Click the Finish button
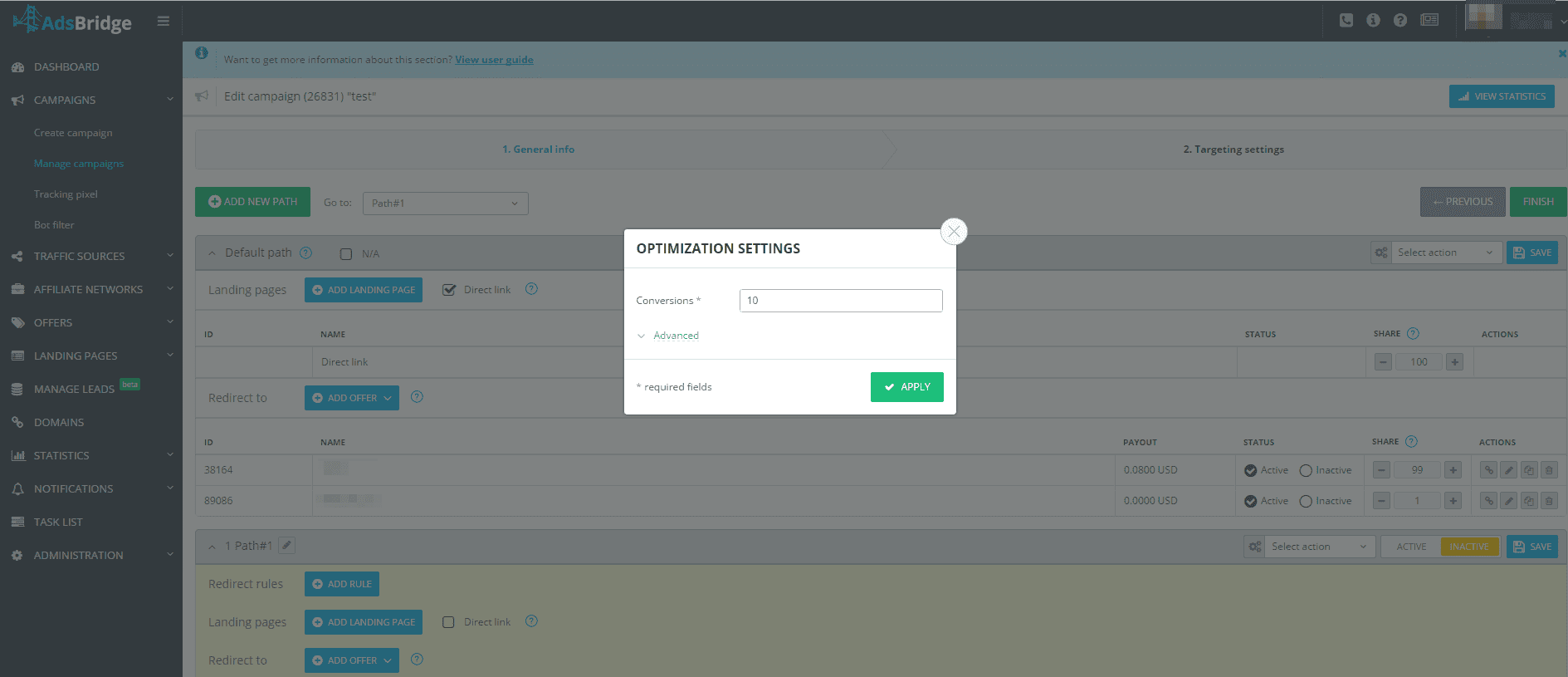 click(1538, 202)
